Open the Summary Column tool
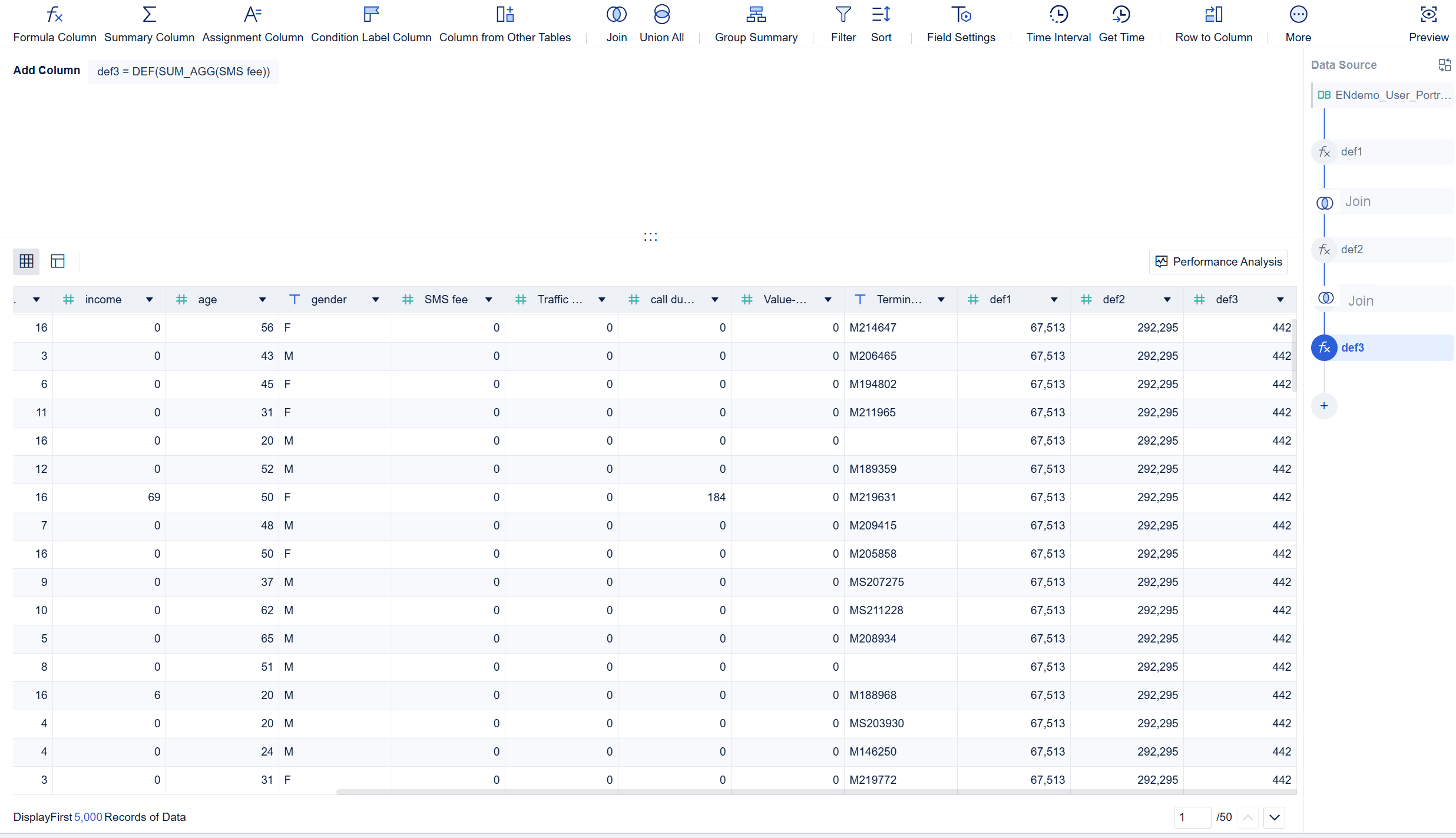This screenshot has height=838, width=1456. pyautogui.click(x=149, y=22)
